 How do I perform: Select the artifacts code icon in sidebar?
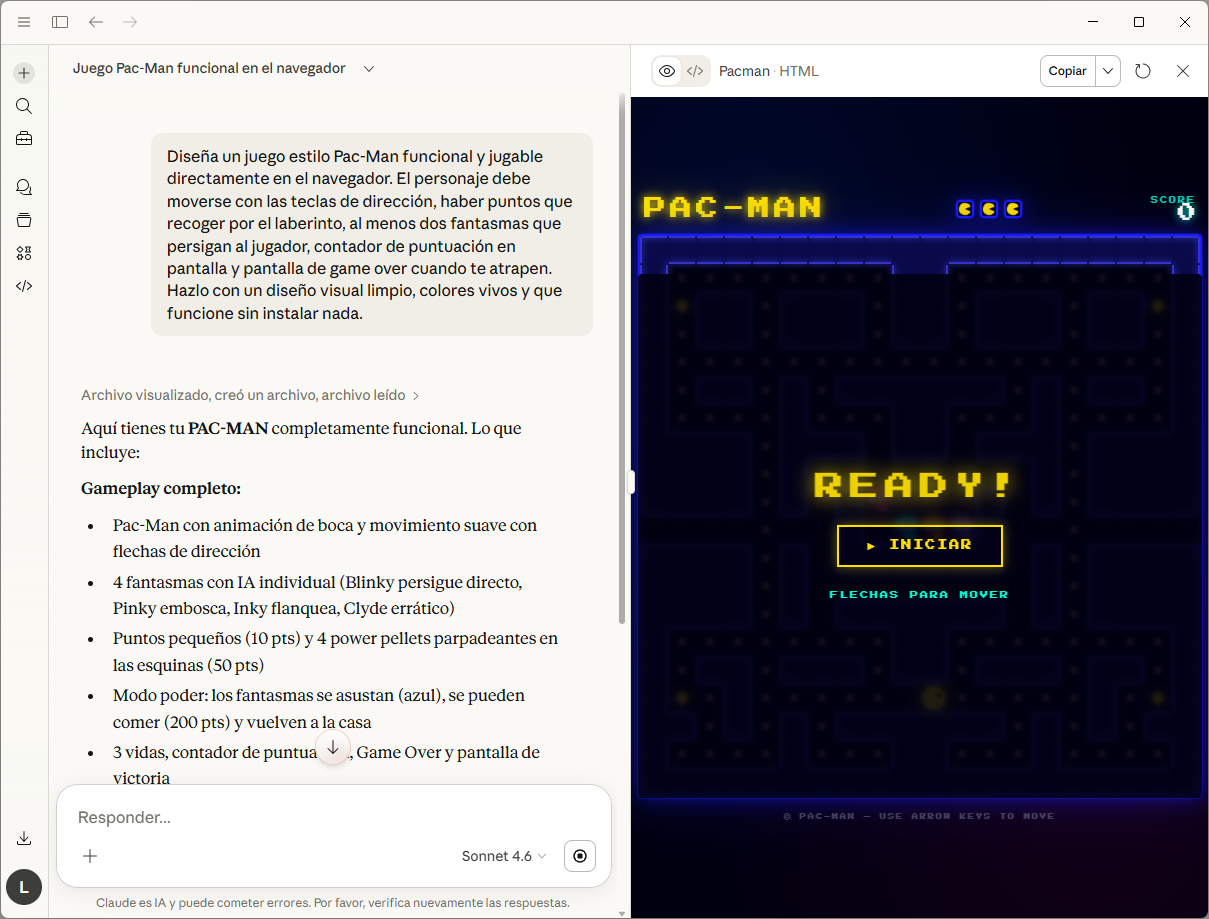tap(23, 286)
